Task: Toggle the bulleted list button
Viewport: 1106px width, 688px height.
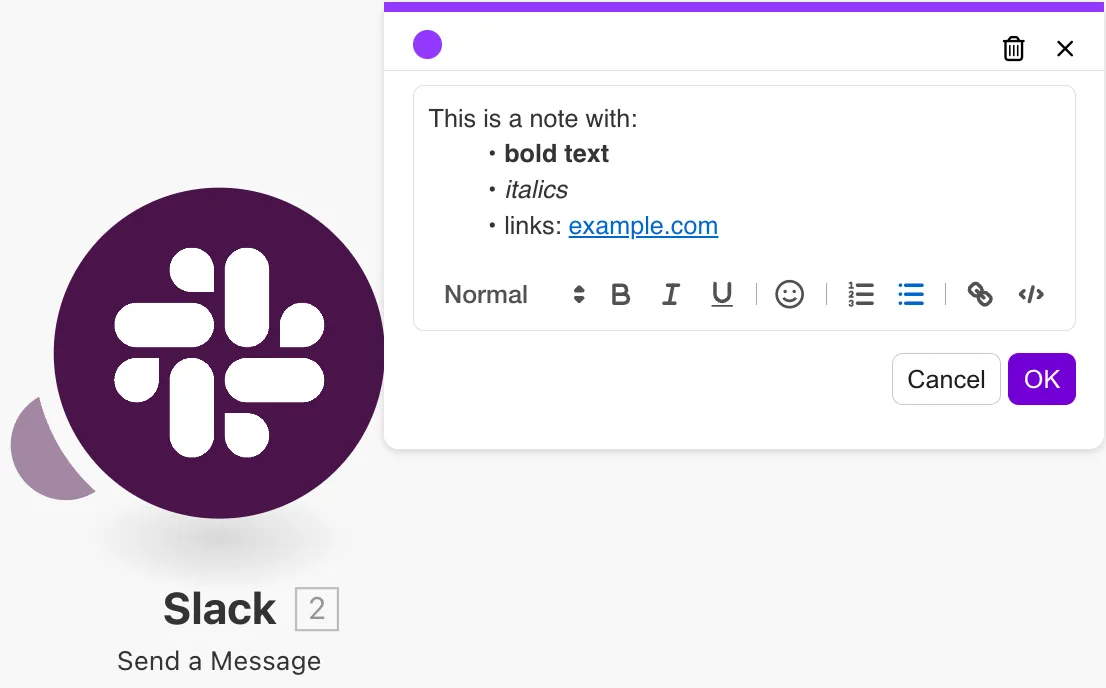Action: 911,295
